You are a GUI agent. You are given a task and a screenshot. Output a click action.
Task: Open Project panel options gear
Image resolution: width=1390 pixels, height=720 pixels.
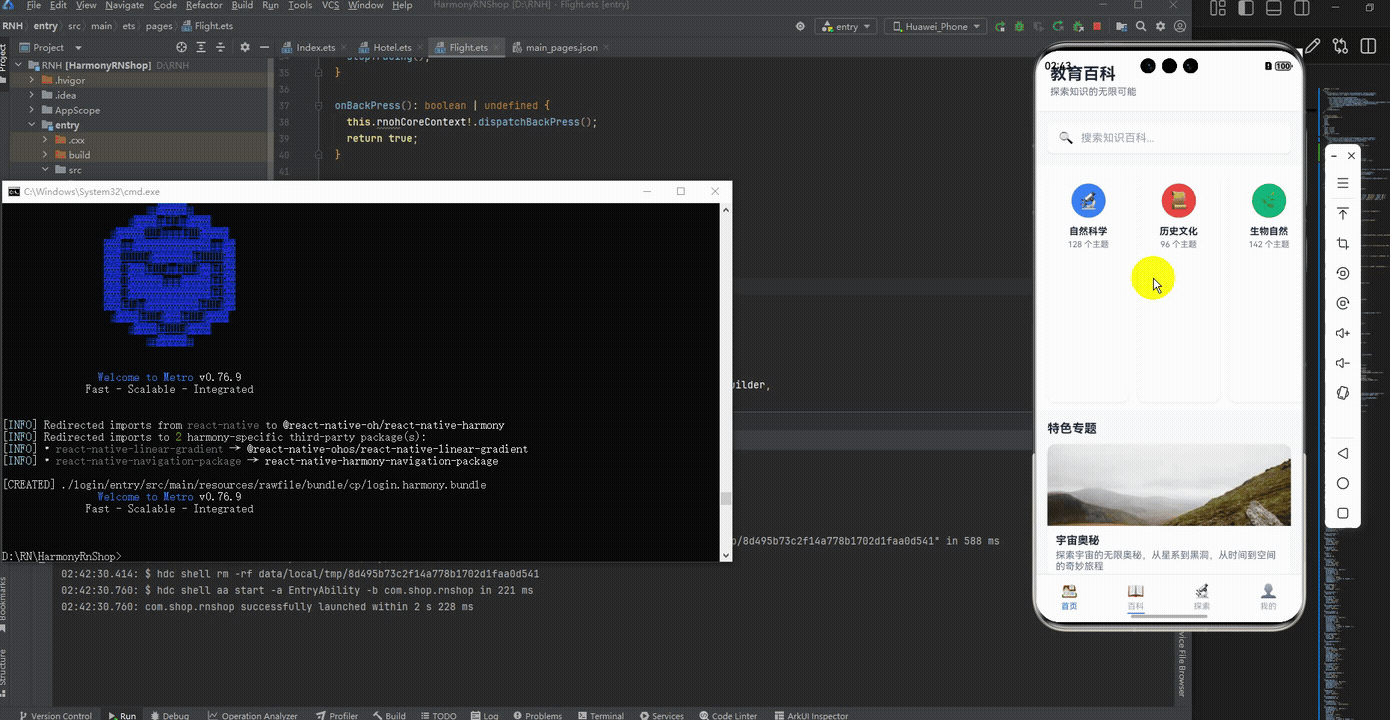click(245, 47)
